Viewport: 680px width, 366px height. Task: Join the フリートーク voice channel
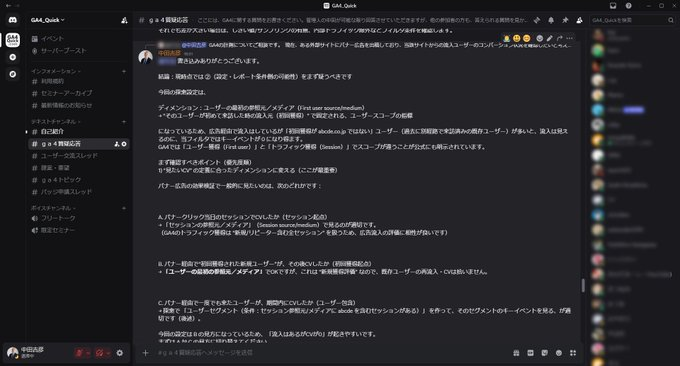coord(79,218)
